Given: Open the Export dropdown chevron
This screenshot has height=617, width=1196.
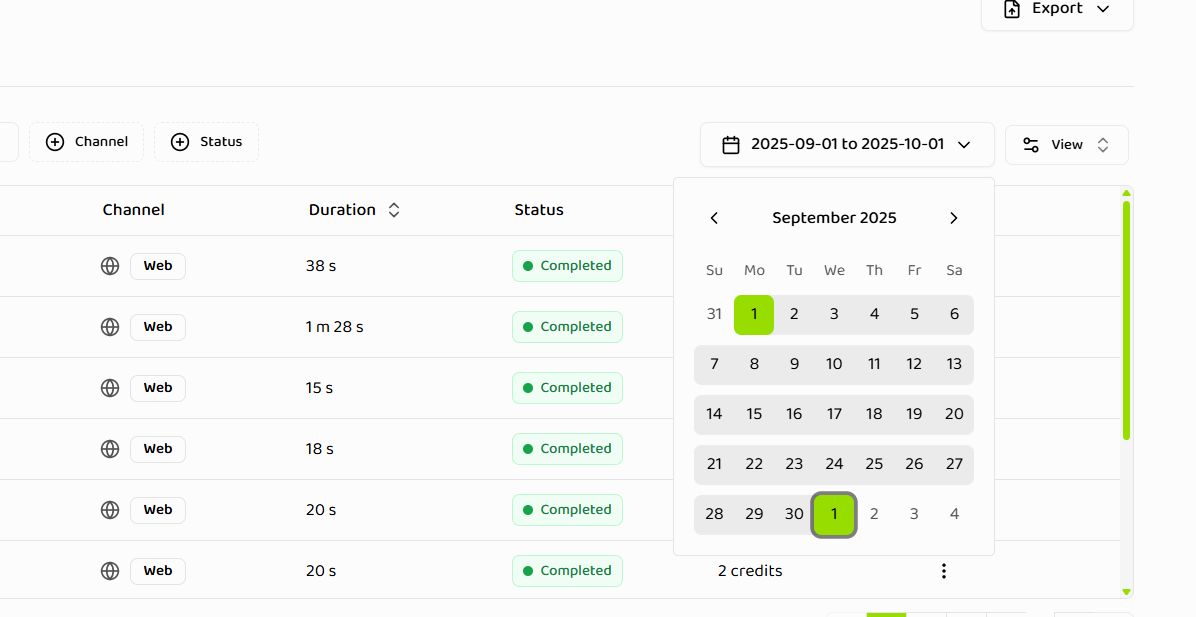Looking at the screenshot, I should click(x=1103, y=8).
